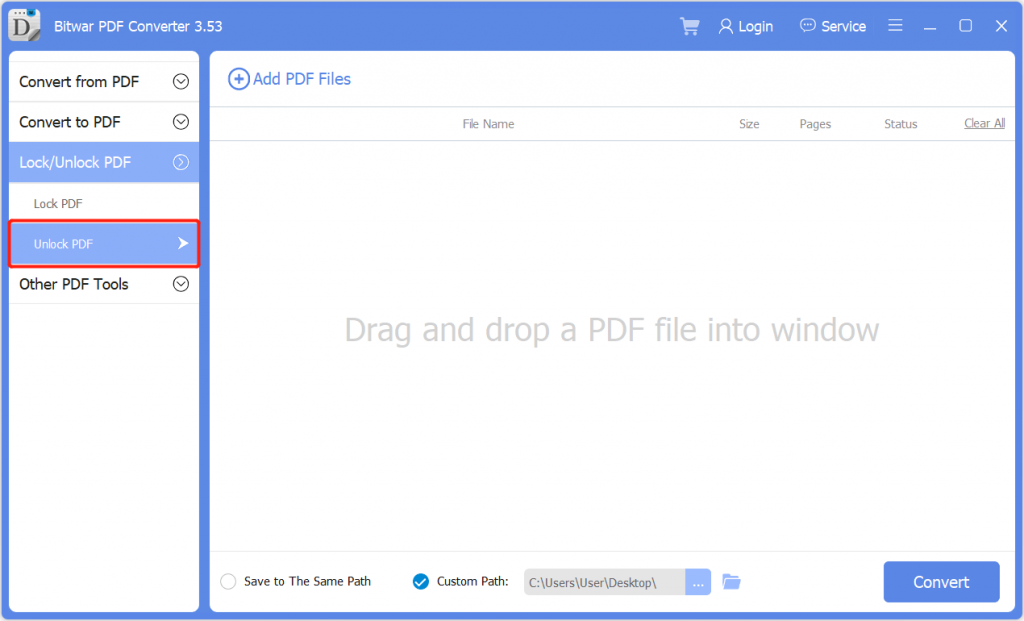The height and width of the screenshot is (621, 1024).
Task: Open the hamburger menu in the title bar
Action: pyautogui.click(x=895, y=26)
